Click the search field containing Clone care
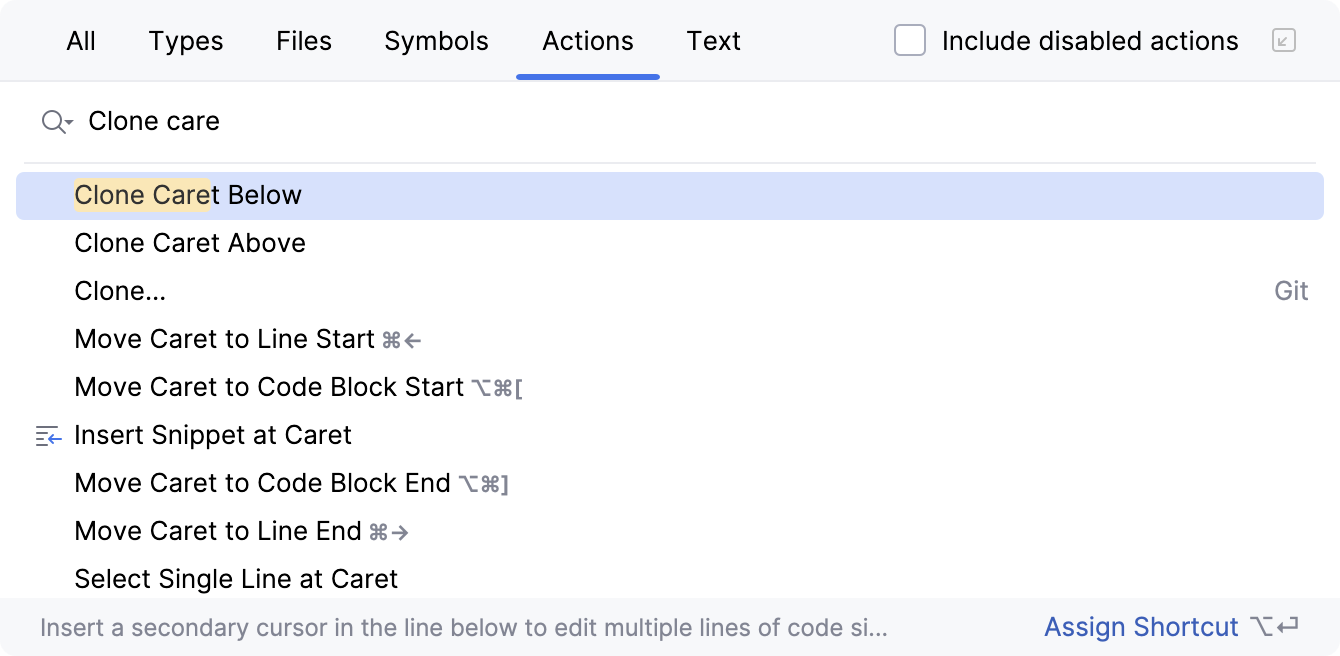 pos(600,122)
